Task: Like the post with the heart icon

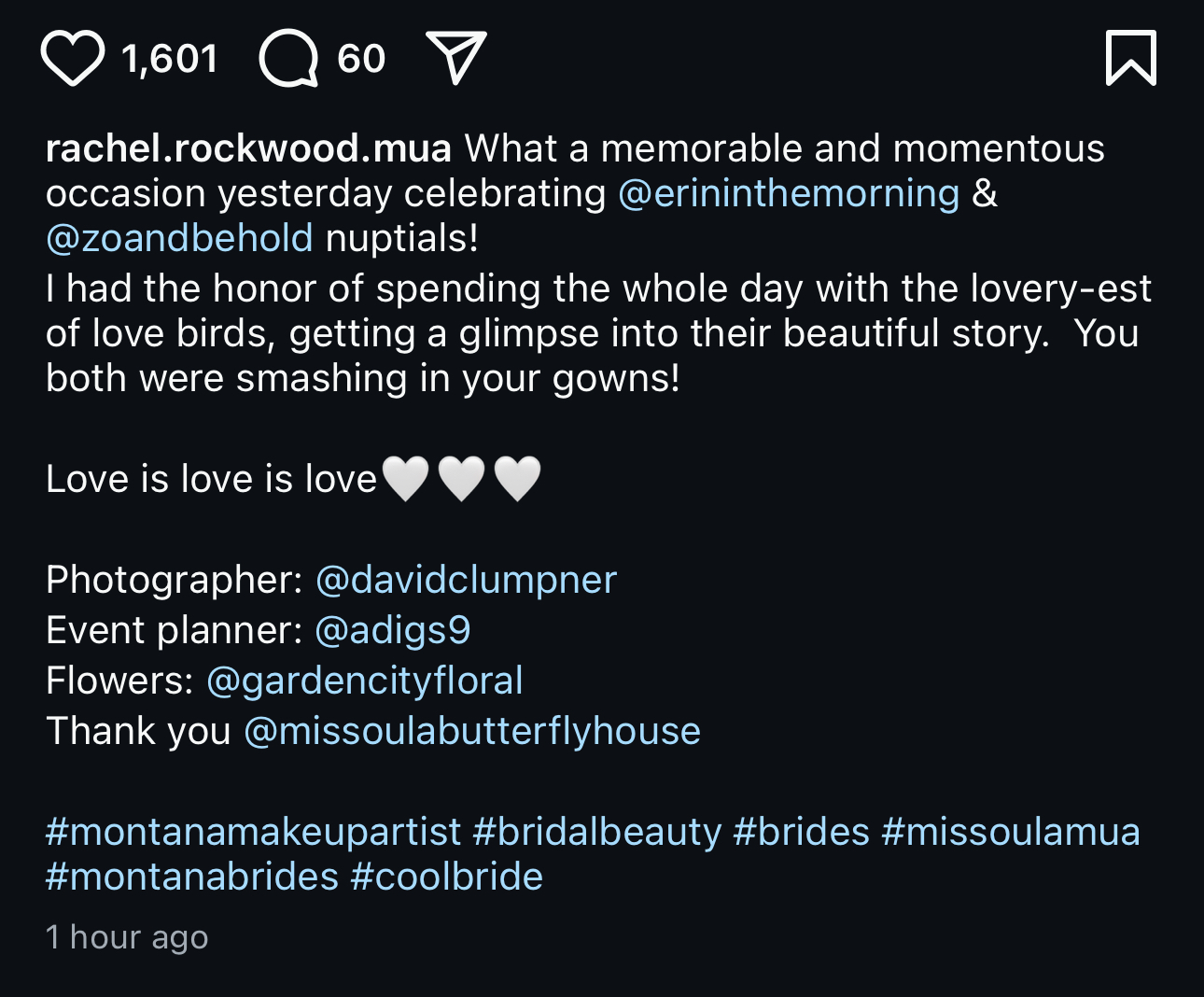Action: [72, 59]
